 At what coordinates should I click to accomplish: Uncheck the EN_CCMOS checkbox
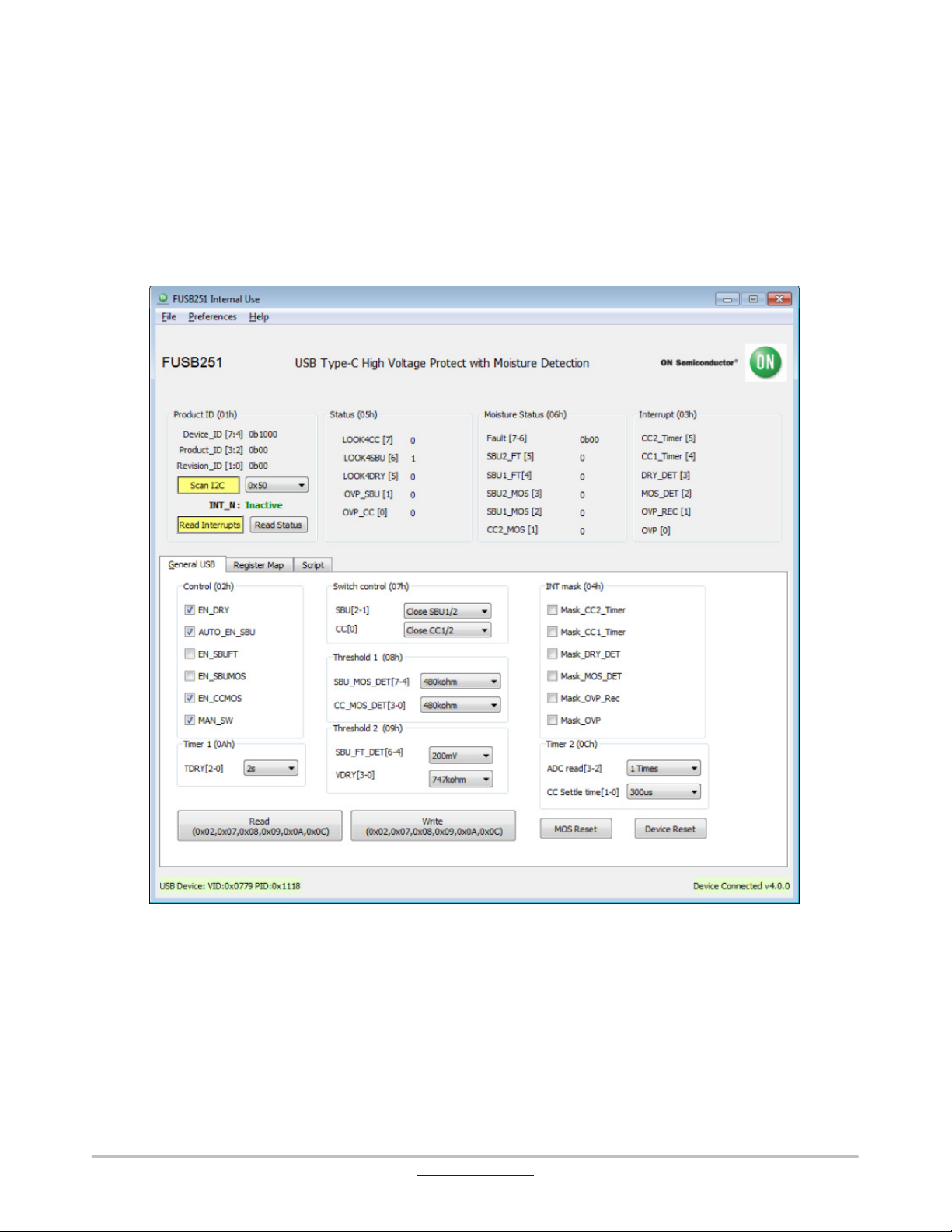190,698
